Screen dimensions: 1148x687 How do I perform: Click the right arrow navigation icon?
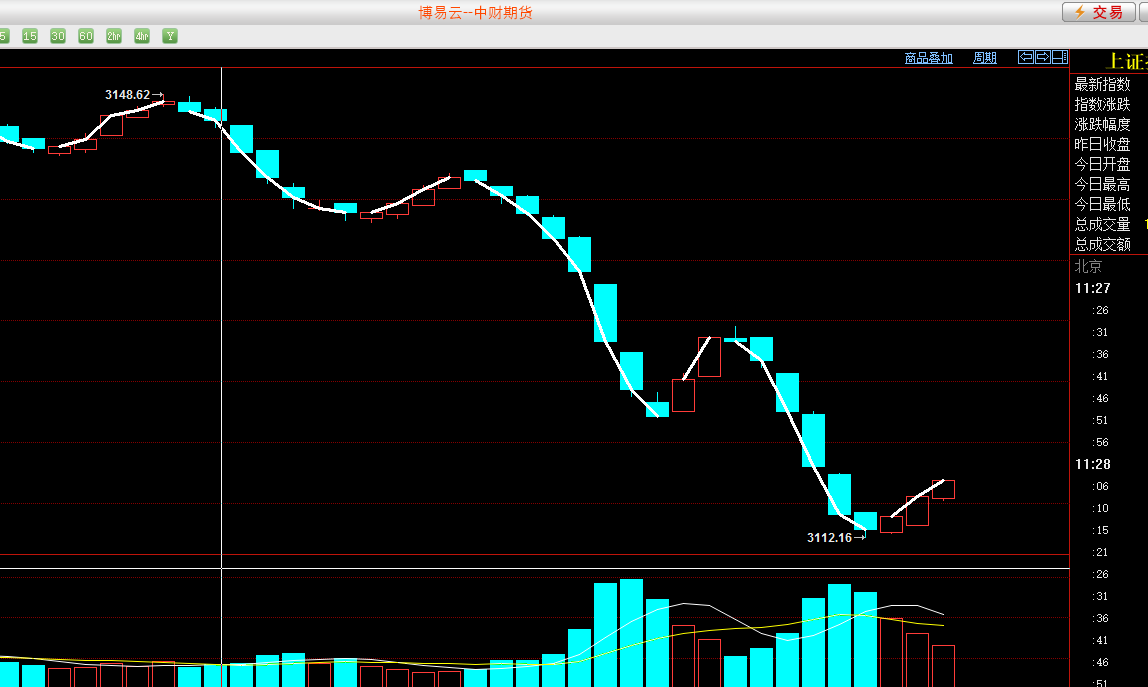tap(1042, 57)
